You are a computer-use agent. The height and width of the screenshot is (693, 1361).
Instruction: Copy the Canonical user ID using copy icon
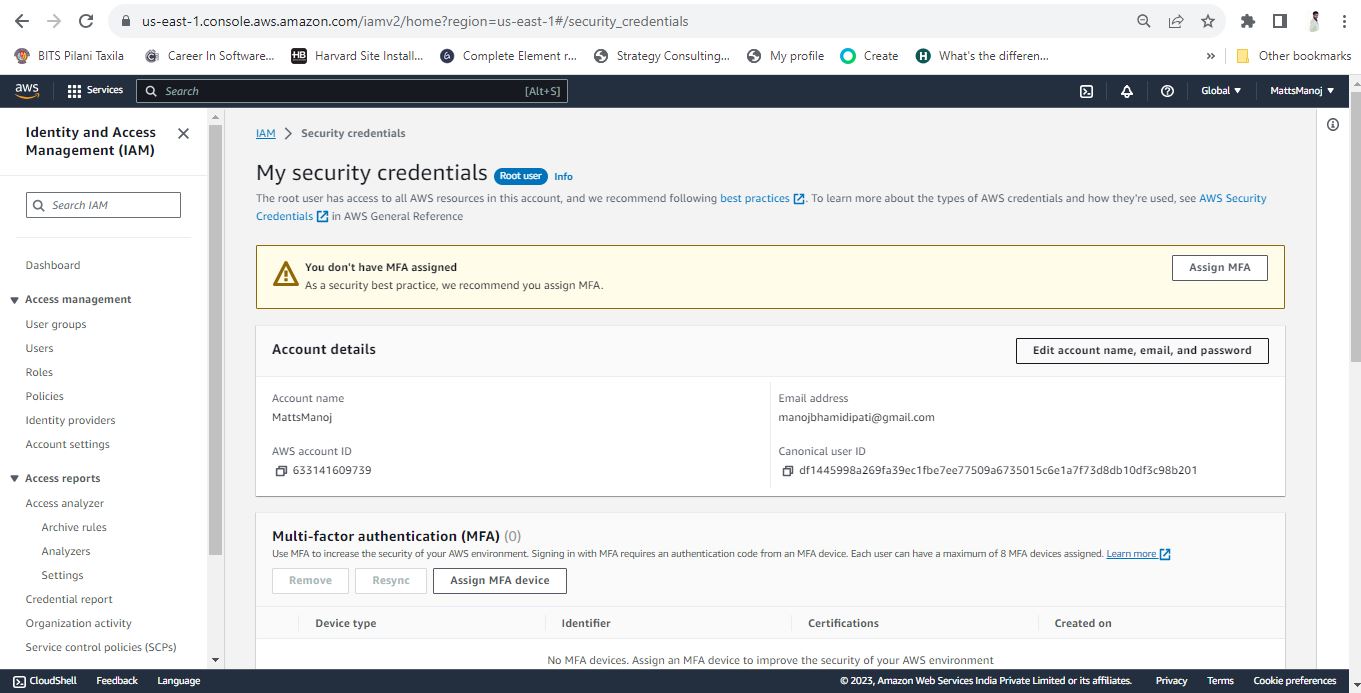click(x=788, y=470)
